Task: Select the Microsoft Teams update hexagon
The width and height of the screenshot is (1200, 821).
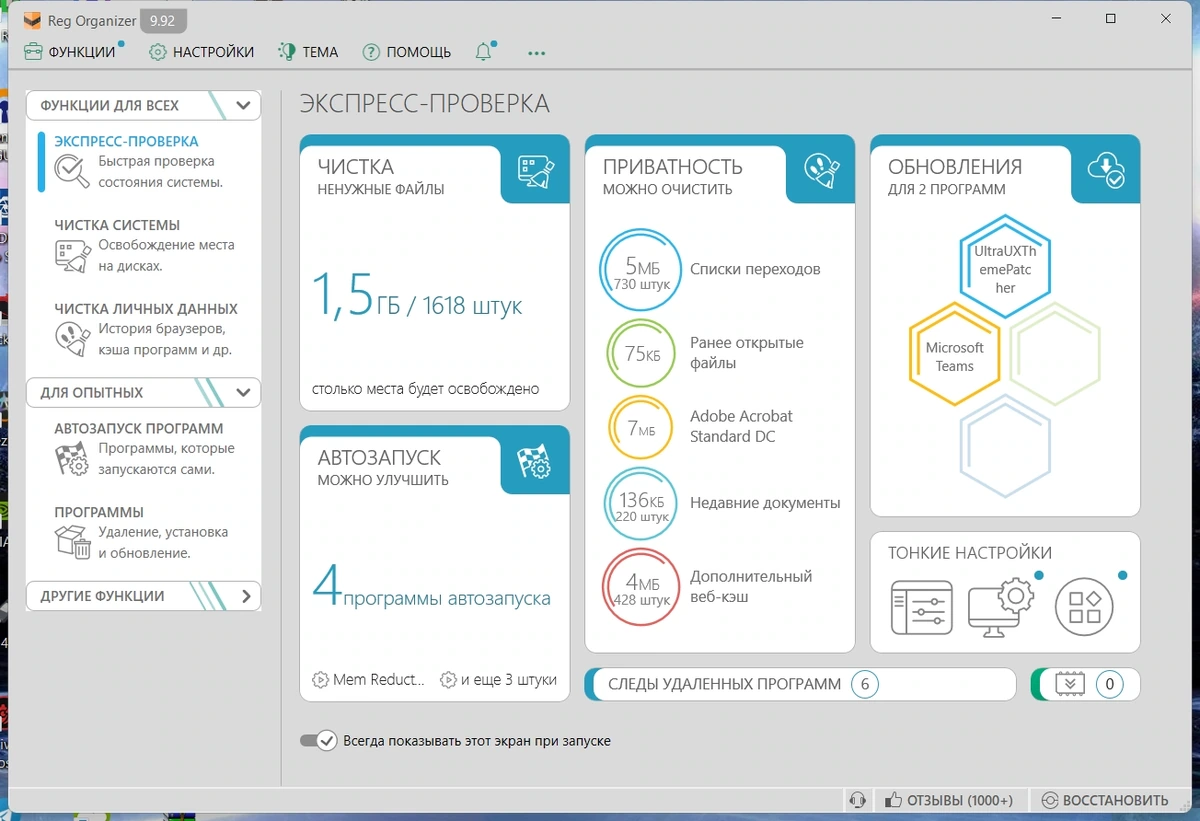Action: (x=954, y=357)
